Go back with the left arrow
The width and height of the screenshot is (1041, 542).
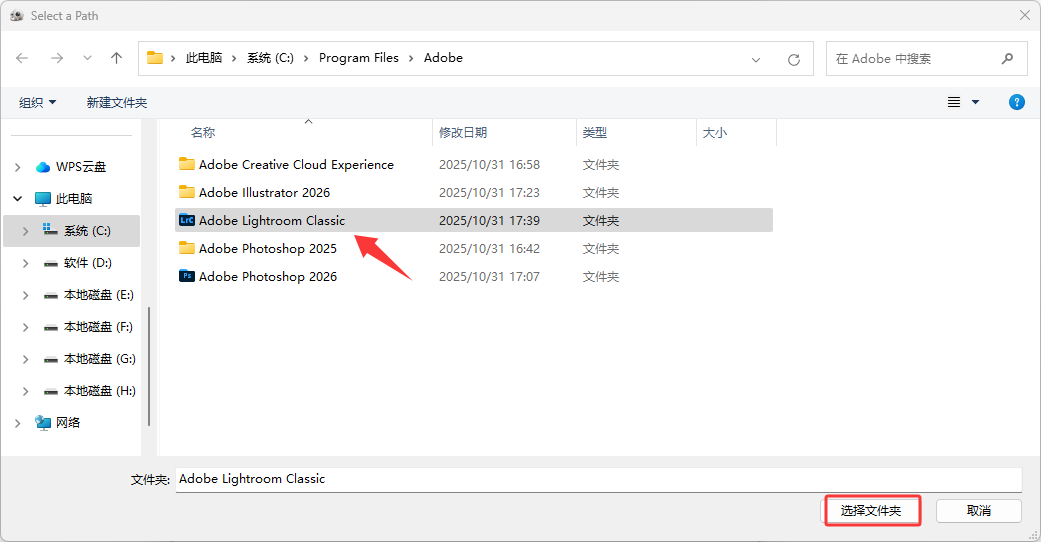[x=22, y=58]
